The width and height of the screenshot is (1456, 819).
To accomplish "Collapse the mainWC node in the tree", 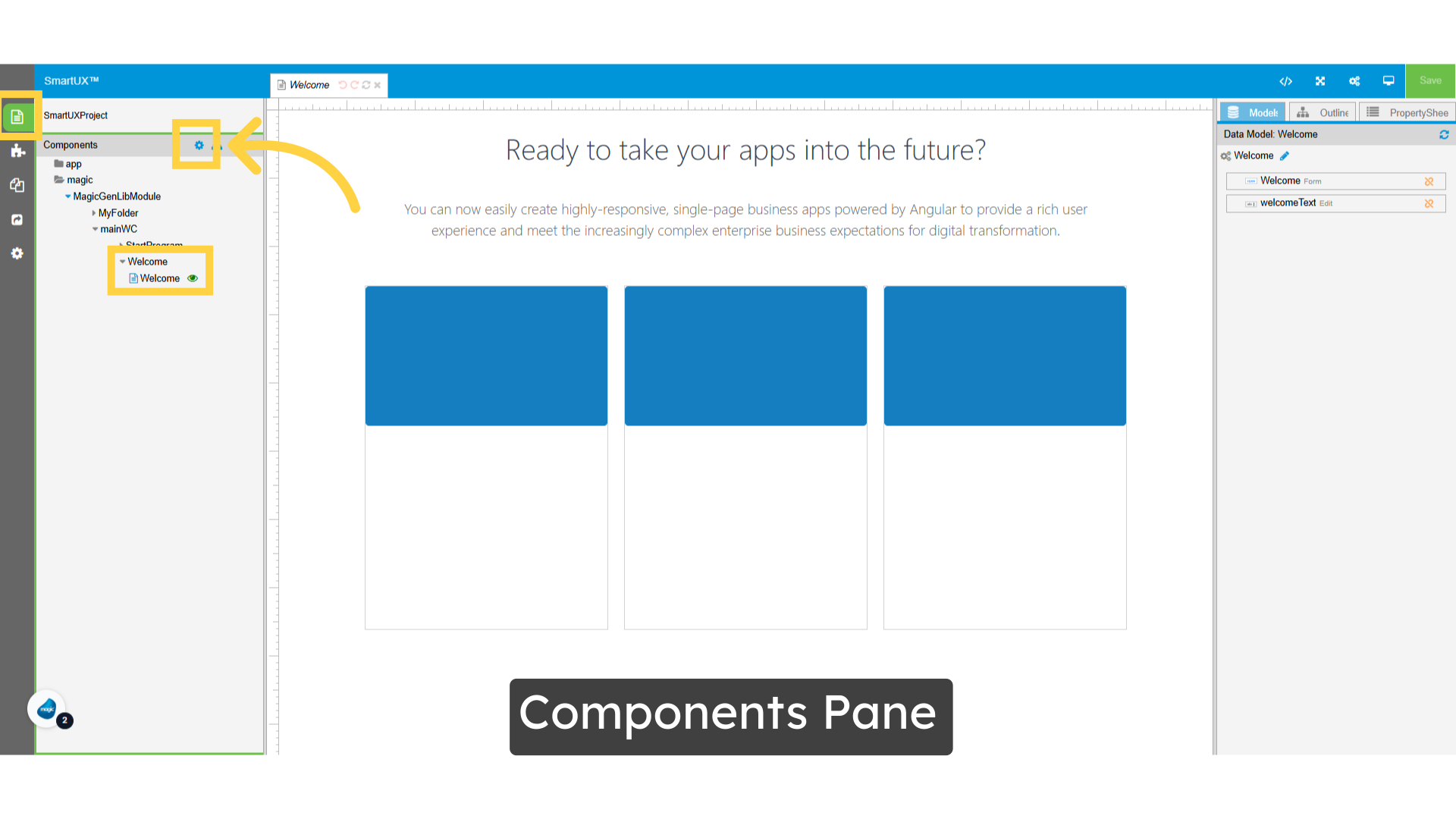I will point(95,229).
